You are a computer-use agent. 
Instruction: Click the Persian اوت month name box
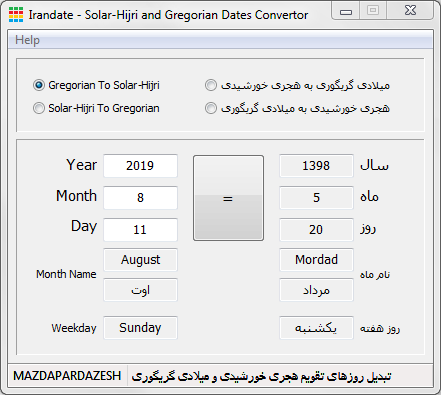click(x=140, y=290)
